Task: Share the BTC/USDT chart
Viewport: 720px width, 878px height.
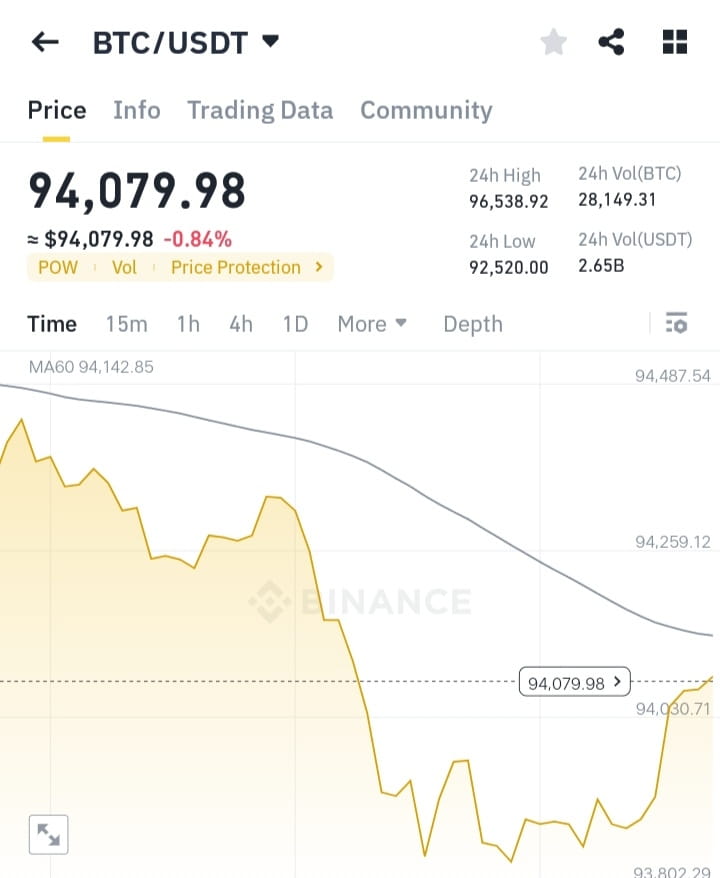Action: [x=611, y=42]
